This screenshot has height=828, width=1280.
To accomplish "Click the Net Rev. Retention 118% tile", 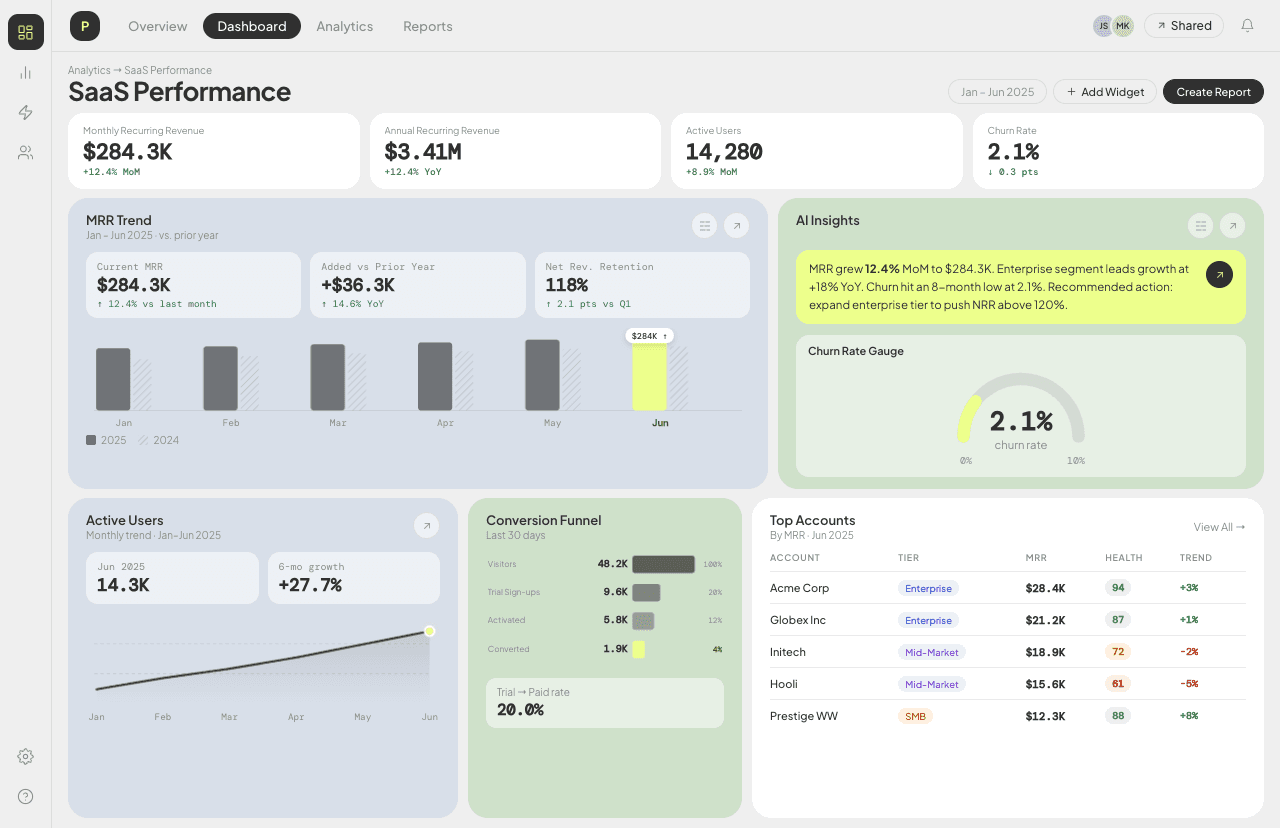I will coord(642,285).
